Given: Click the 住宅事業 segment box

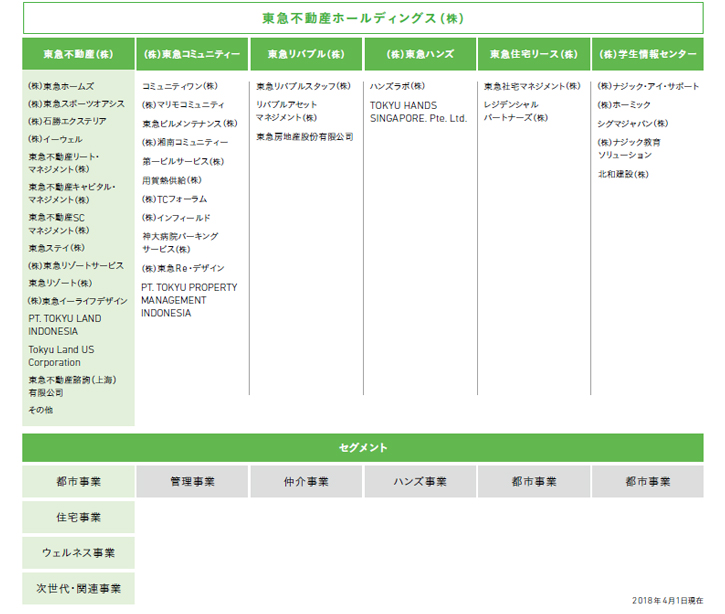Looking at the screenshot, I should tap(78, 517).
